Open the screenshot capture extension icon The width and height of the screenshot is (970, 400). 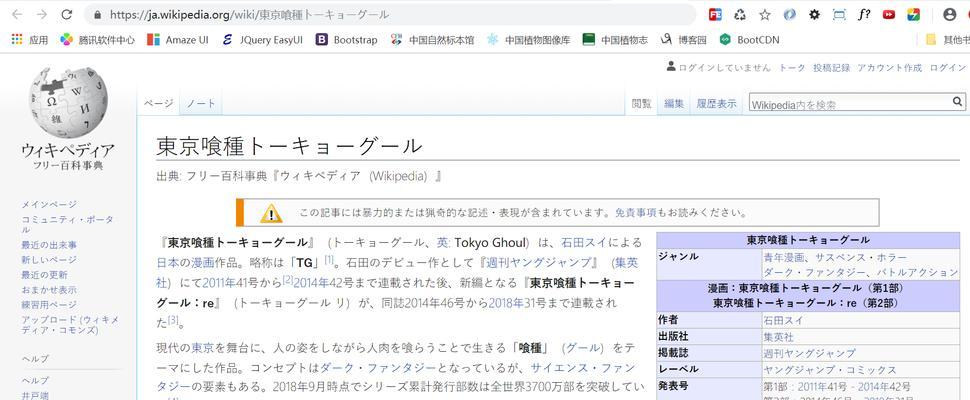tap(839, 14)
